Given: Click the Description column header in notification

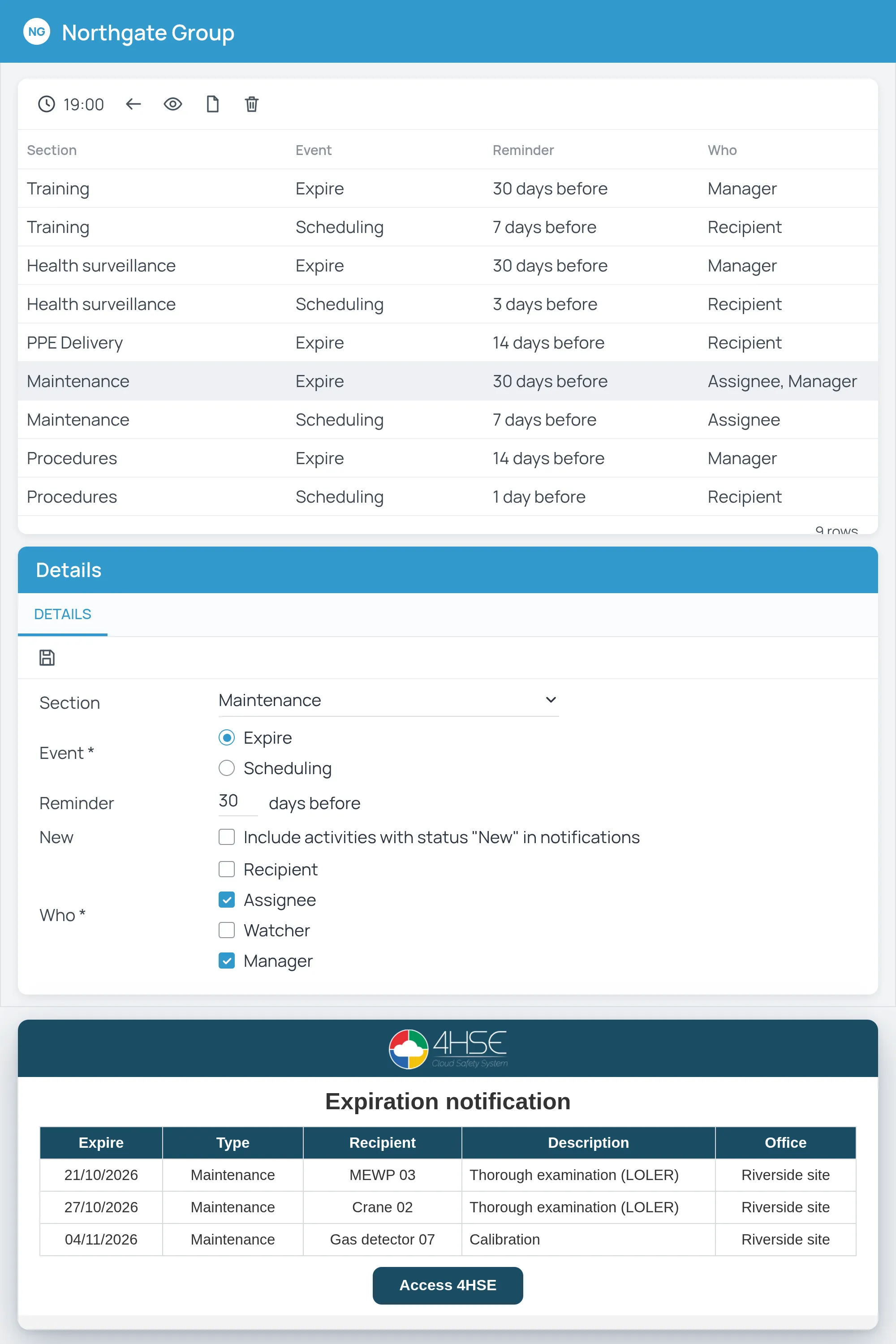Looking at the screenshot, I should point(589,1143).
